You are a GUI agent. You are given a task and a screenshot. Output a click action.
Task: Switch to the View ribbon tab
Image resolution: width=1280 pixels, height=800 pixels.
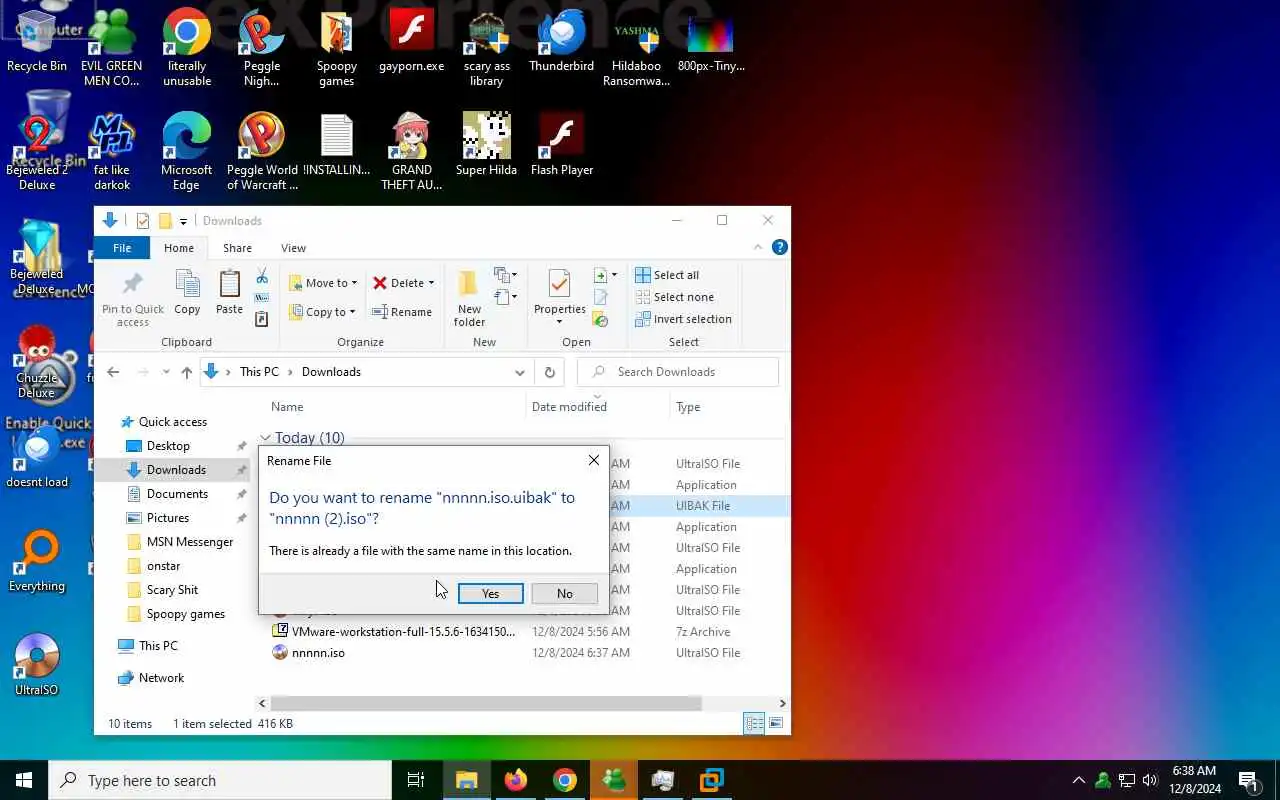(293, 248)
